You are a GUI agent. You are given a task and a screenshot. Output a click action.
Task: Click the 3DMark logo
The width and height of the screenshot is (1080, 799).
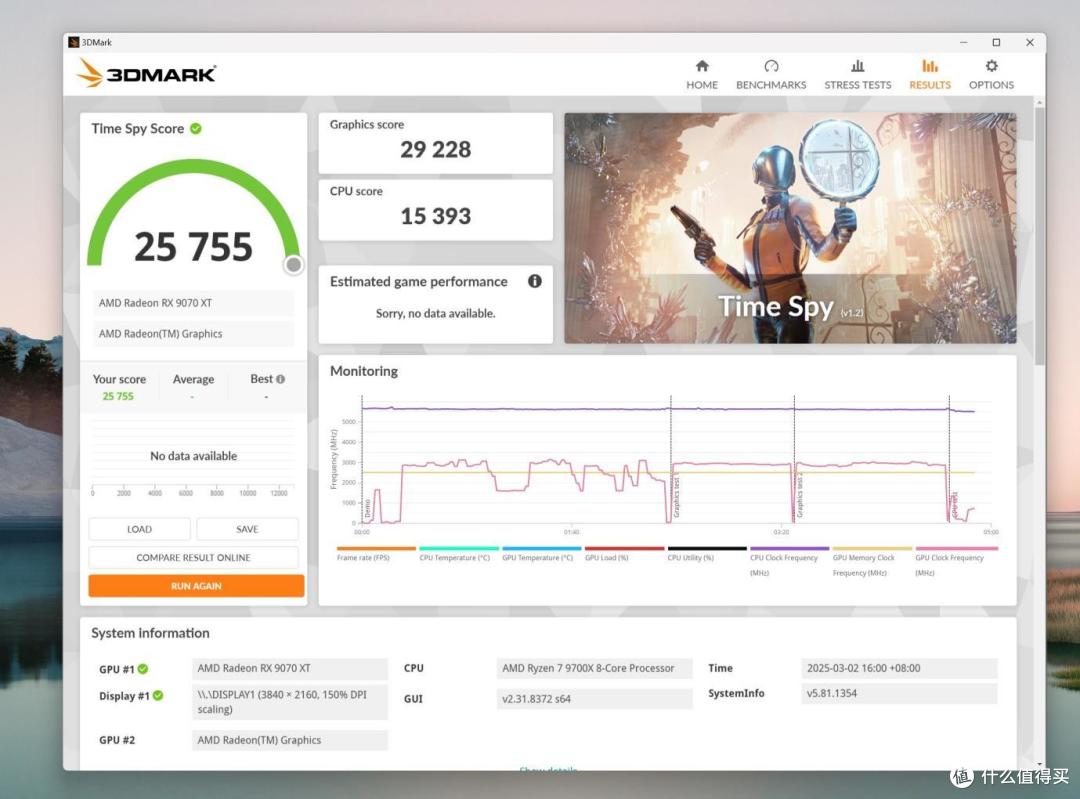pyautogui.click(x=146, y=73)
